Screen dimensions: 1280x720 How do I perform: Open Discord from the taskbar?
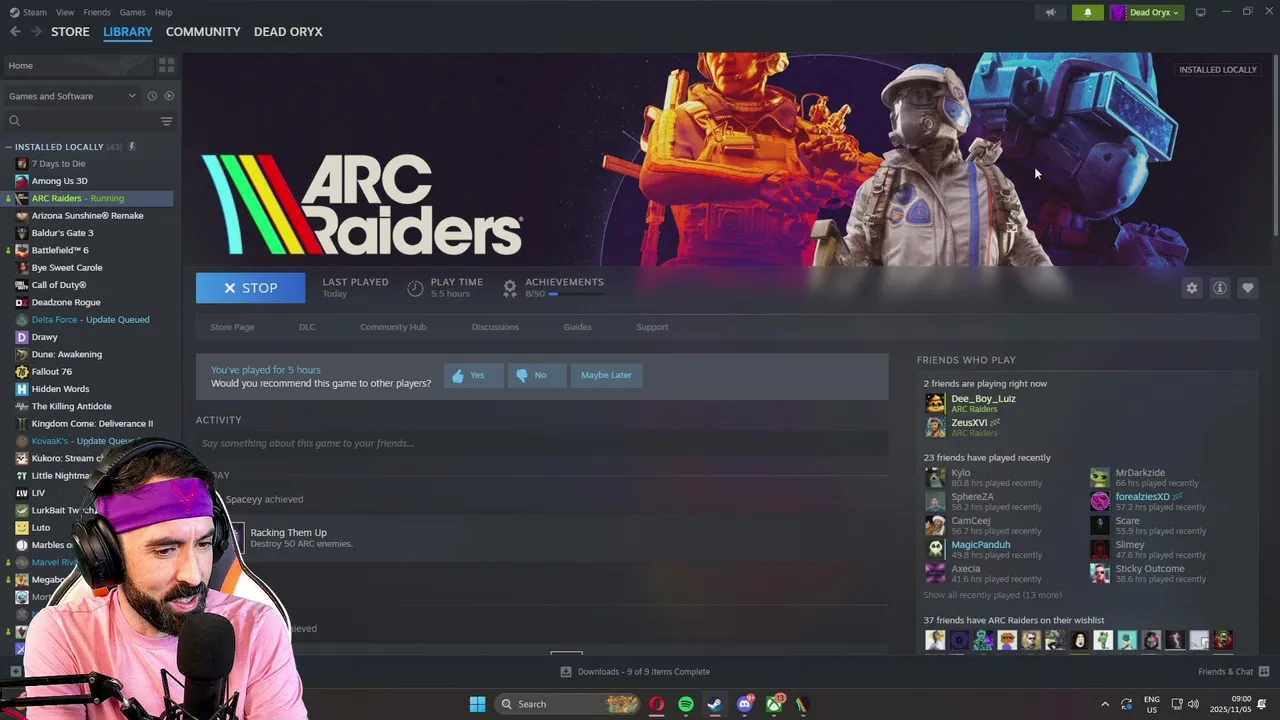(745, 704)
